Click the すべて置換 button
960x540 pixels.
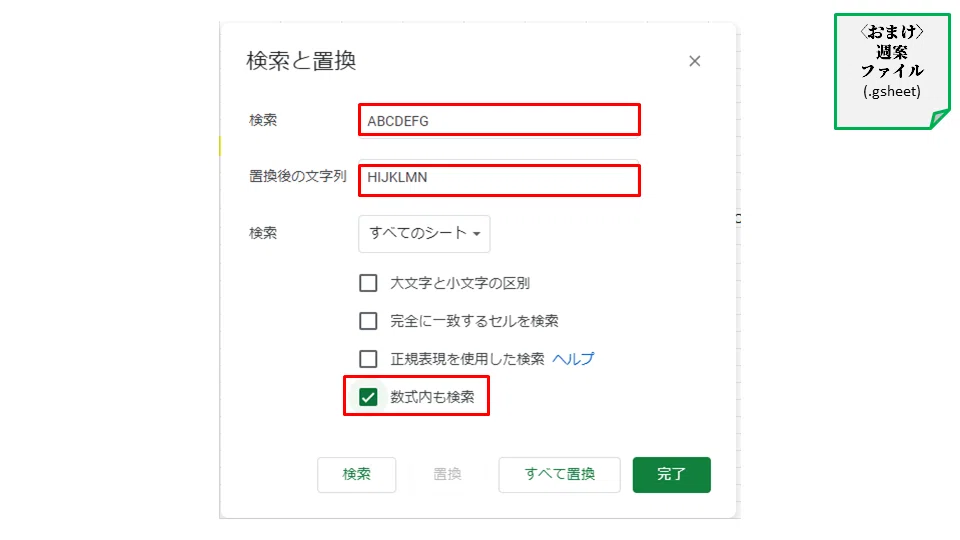point(560,474)
